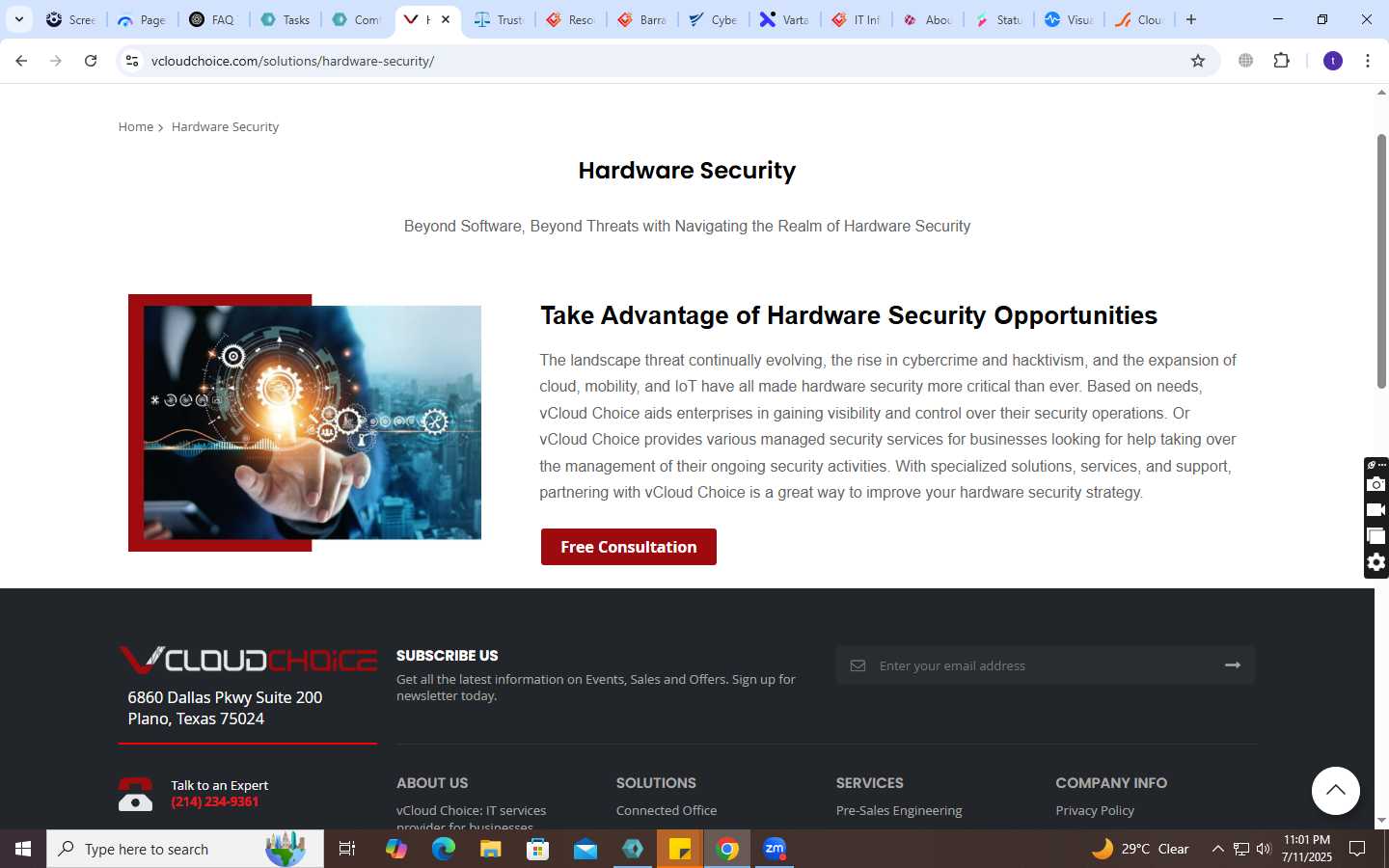This screenshot has width=1389, height=868.
Task: Open Microsoft Store from taskbar
Action: coord(538,849)
